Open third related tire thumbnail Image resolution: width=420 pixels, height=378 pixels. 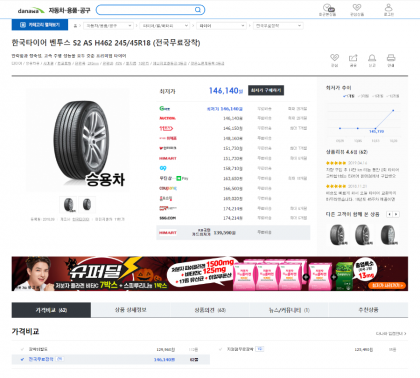point(388,235)
